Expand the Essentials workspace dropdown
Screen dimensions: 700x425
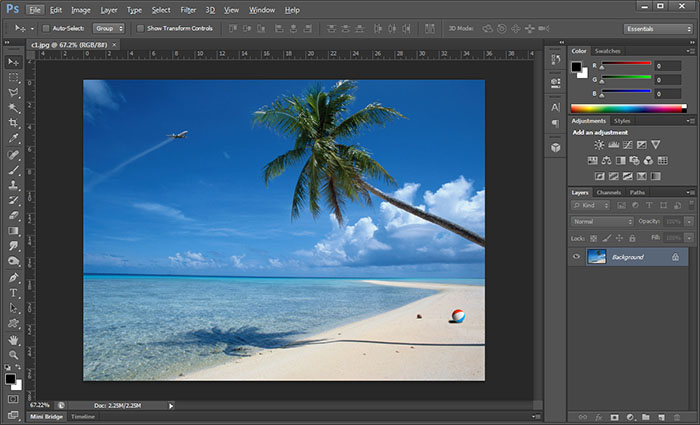(658, 29)
